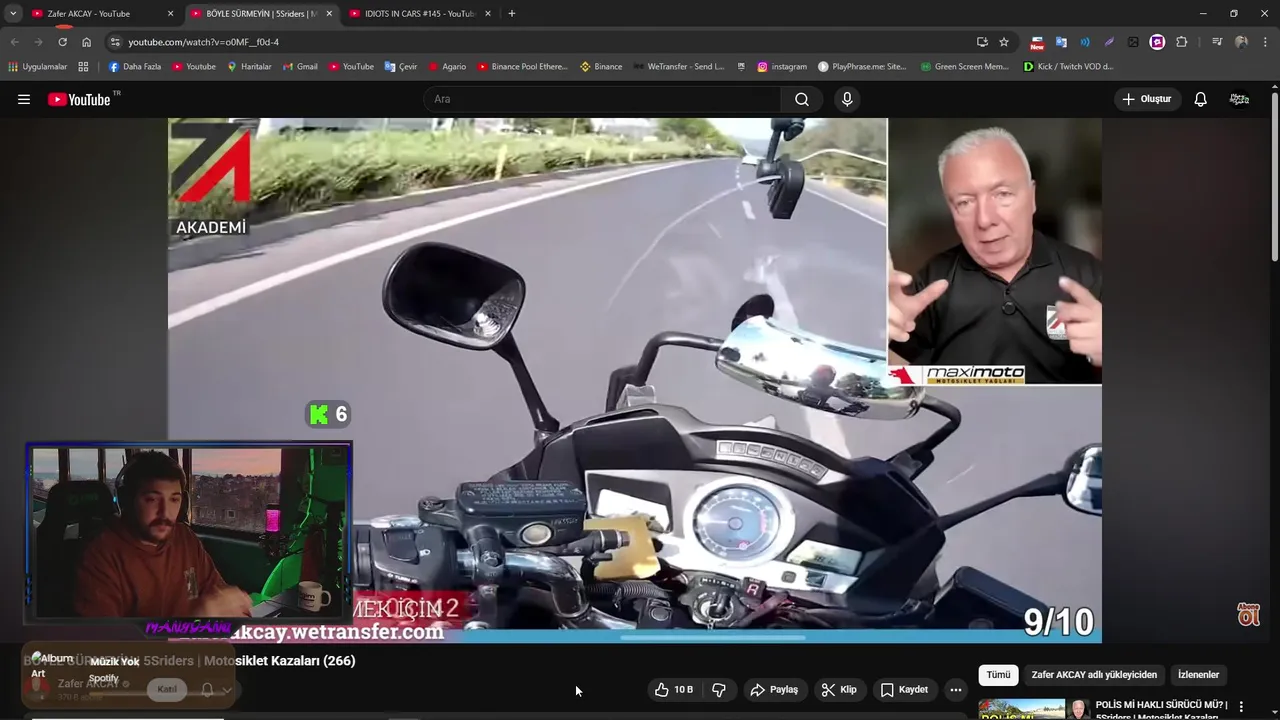The width and height of the screenshot is (1280, 720).
Task: View site information icon in address bar
Action: pyautogui.click(x=115, y=42)
